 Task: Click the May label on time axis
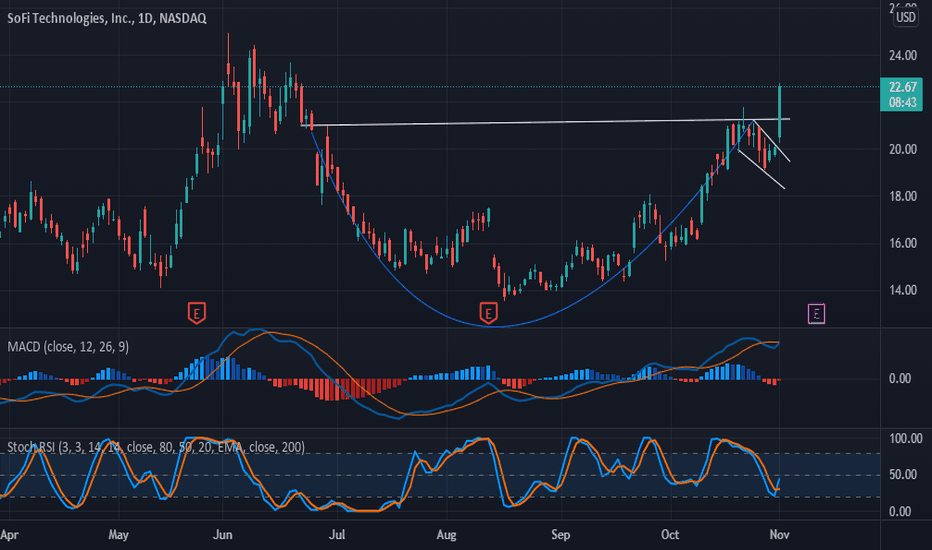[x=118, y=535]
